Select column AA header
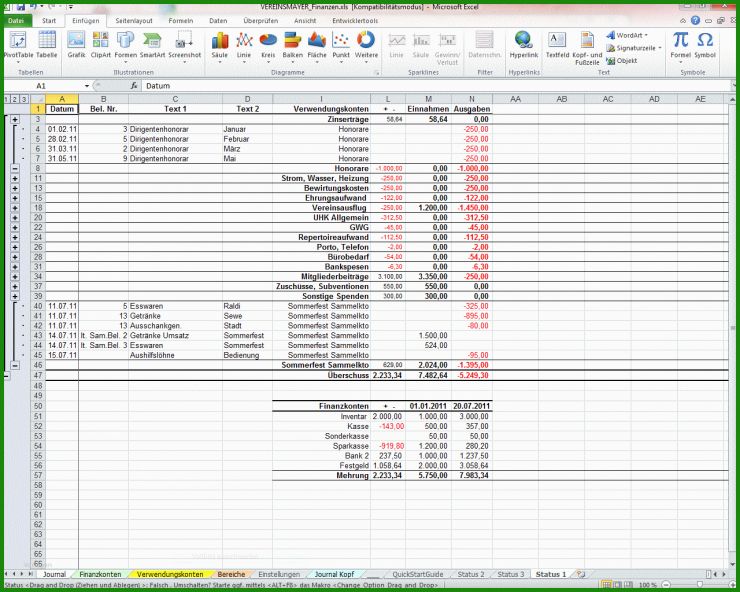Screen dimensions: 740x592 [515, 99]
